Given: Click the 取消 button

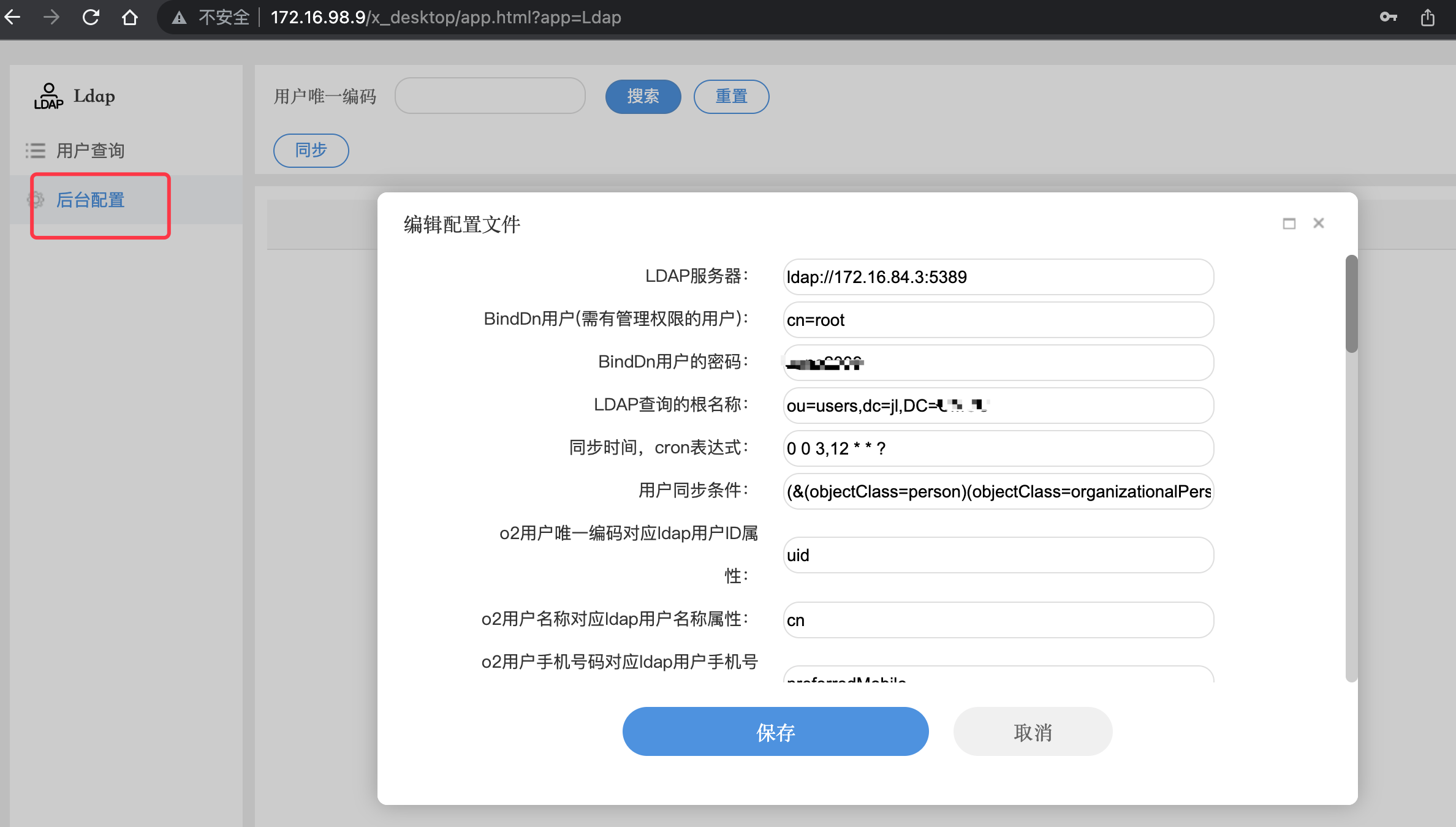Looking at the screenshot, I should 1033,731.
